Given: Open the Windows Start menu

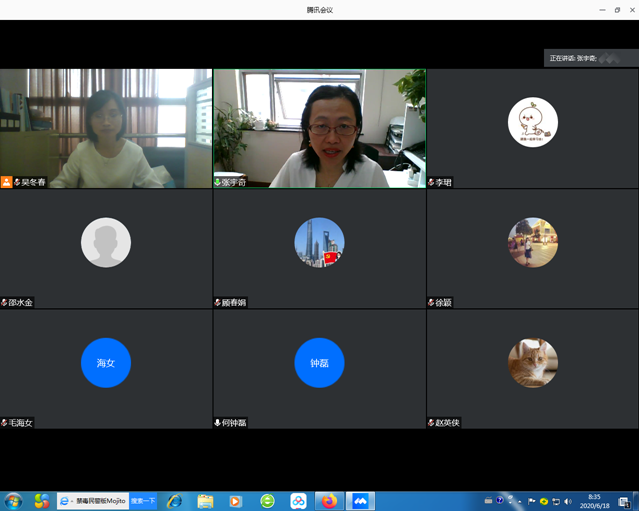Looking at the screenshot, I should point(13,500).
